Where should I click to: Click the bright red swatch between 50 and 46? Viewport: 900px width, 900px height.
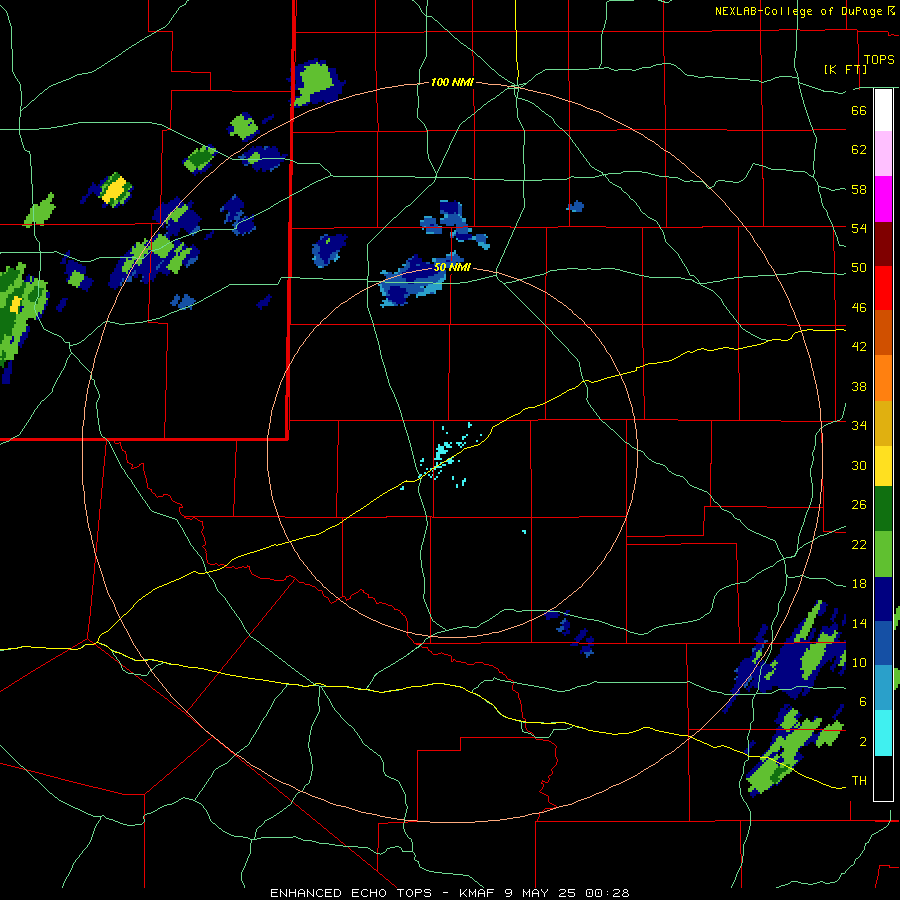(x=883, y=289)
